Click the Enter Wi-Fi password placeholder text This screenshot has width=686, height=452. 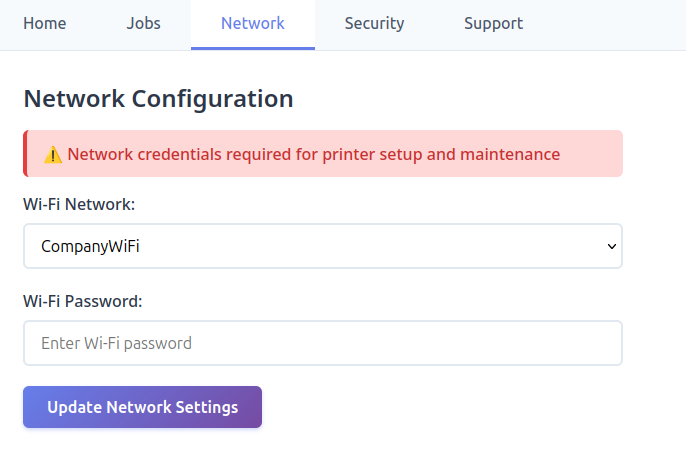pos(116,343)
